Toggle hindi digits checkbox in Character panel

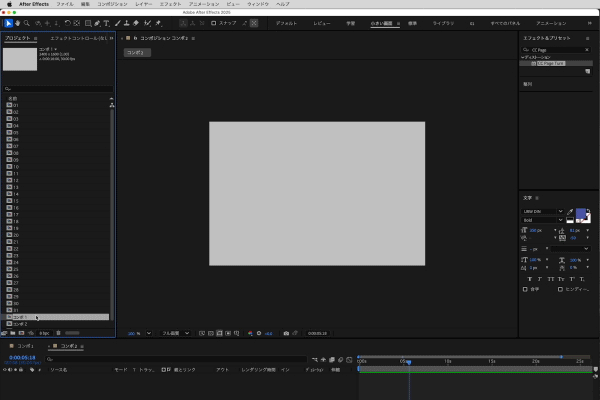click(560, 289)
